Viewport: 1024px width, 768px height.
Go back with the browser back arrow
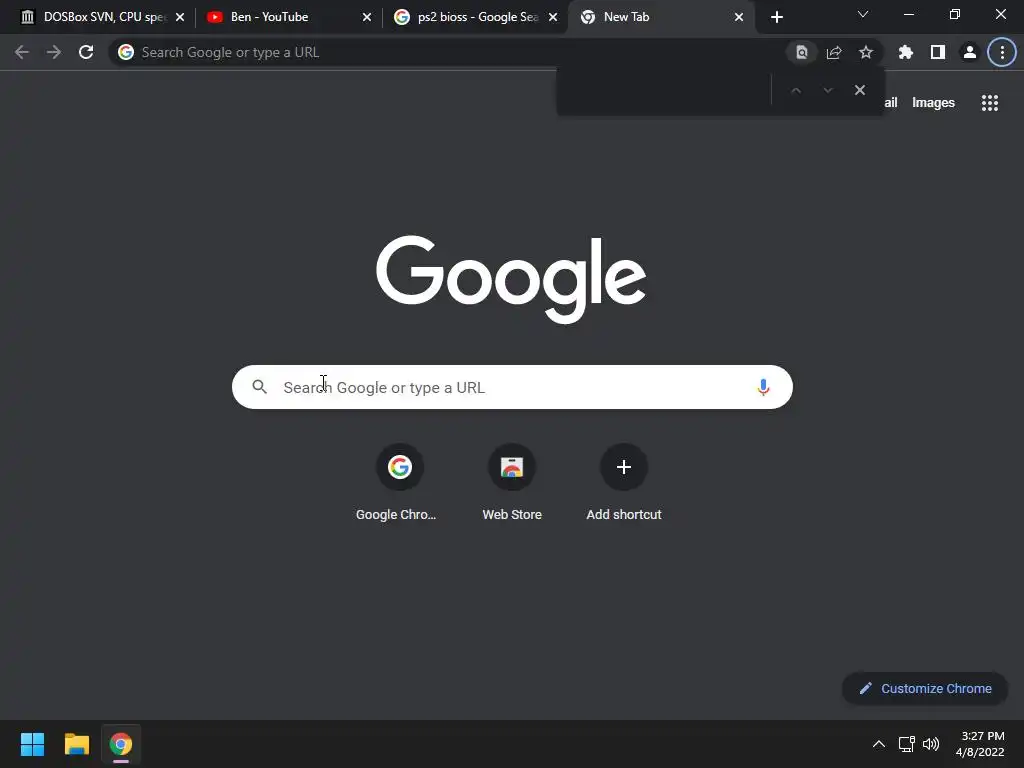pos(22,52)
